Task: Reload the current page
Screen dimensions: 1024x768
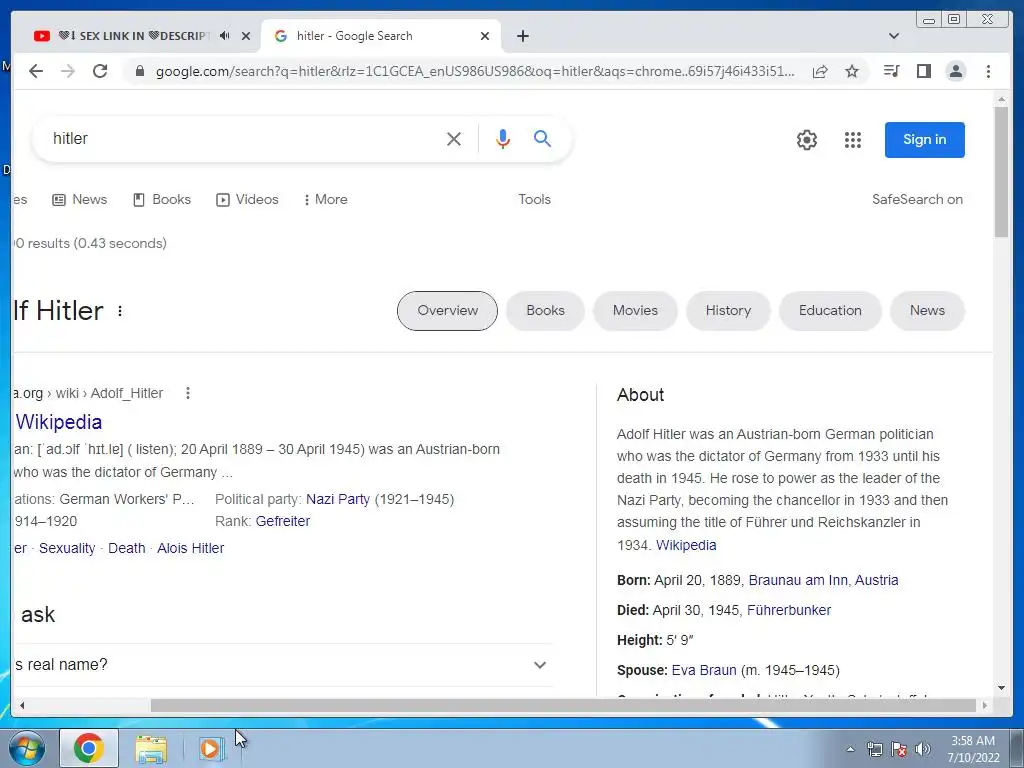Action: (x=100, y=71)
